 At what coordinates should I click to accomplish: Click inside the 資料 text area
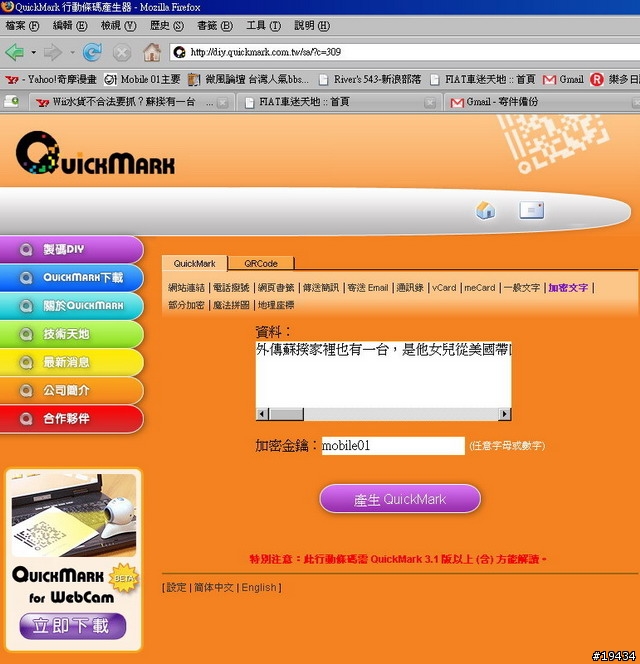[383, 375]
